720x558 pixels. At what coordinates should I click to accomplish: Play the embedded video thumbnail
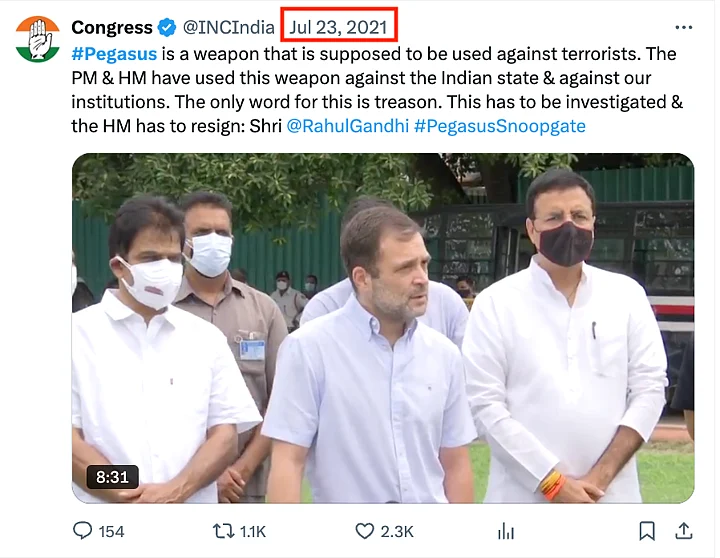click(x=382, y=328)
